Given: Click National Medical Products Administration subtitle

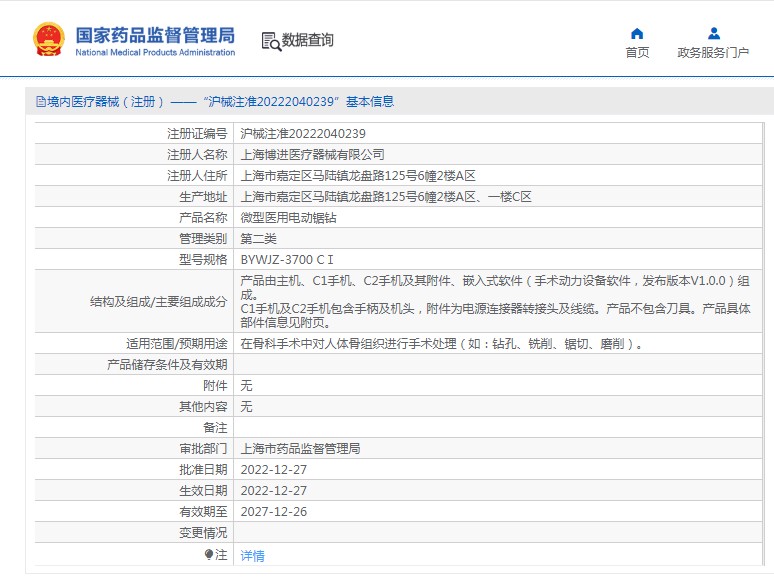Looking at the screenshot, I should (x=155, y=52).
